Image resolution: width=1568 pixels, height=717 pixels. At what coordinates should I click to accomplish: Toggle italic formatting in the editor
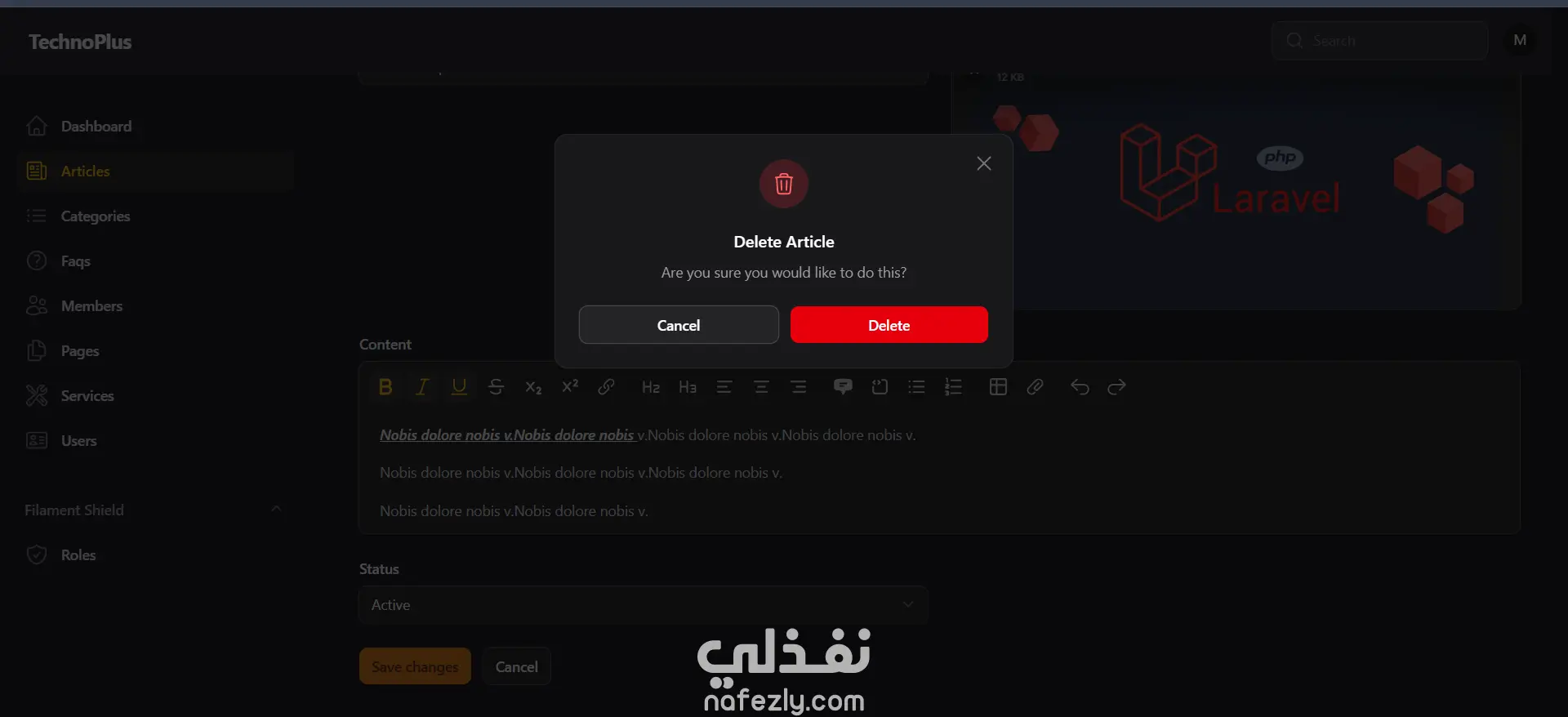tap(422, 387)
